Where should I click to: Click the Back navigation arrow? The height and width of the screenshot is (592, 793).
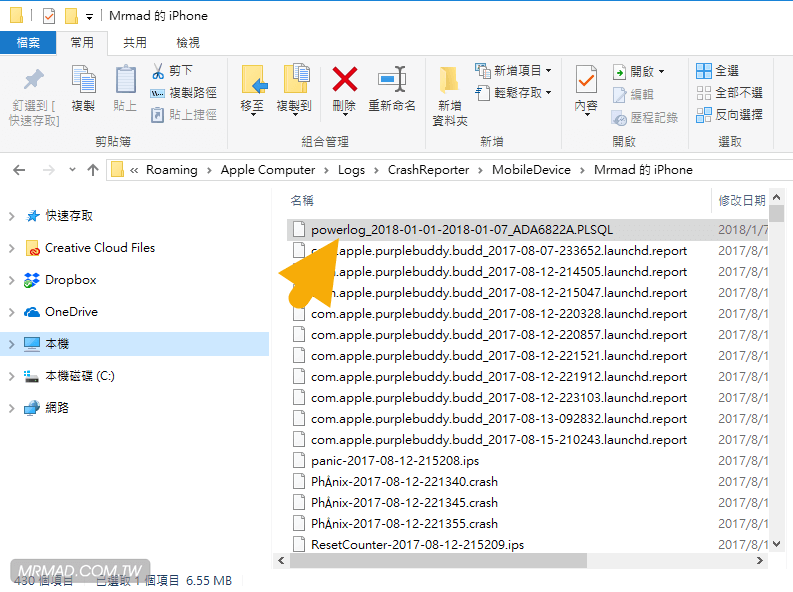pos(19,170)
